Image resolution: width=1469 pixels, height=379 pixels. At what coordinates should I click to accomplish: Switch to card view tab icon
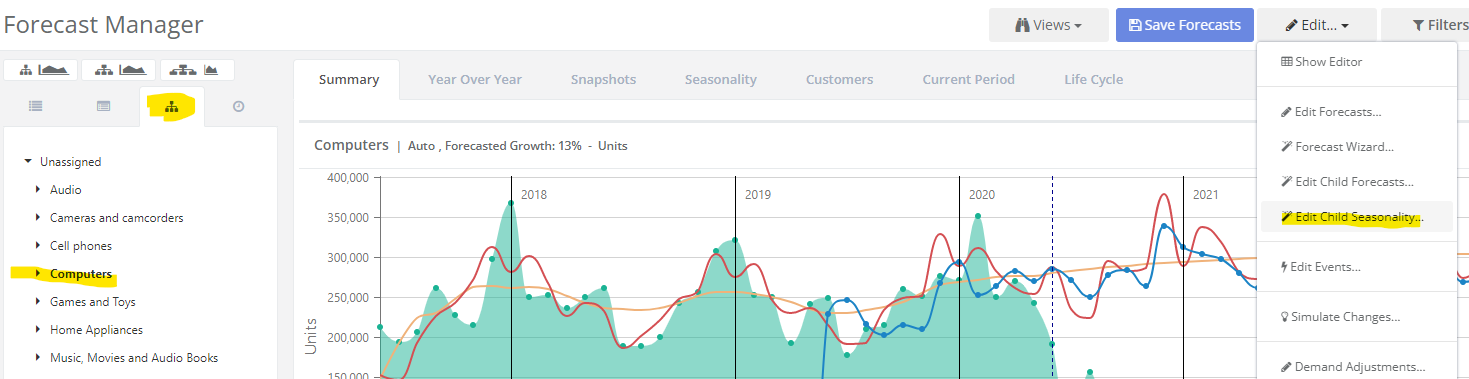(x=103, y=106)
